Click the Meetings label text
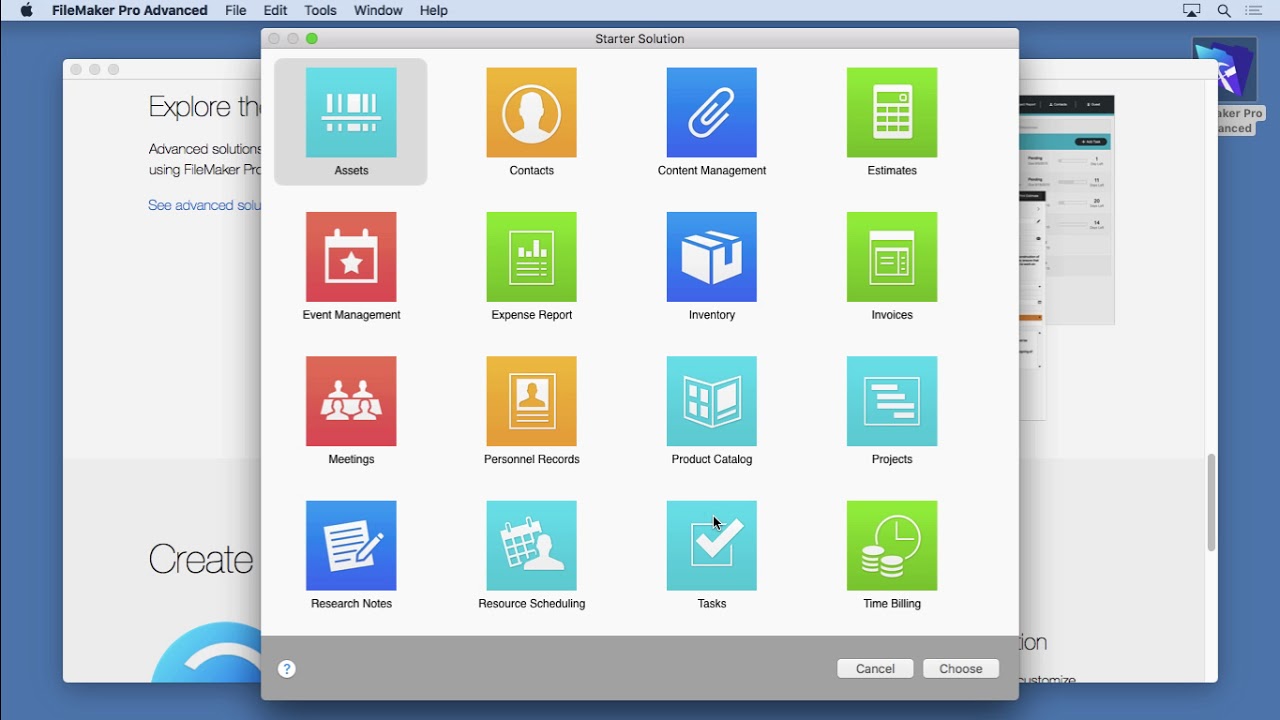 tap(351, 460)
